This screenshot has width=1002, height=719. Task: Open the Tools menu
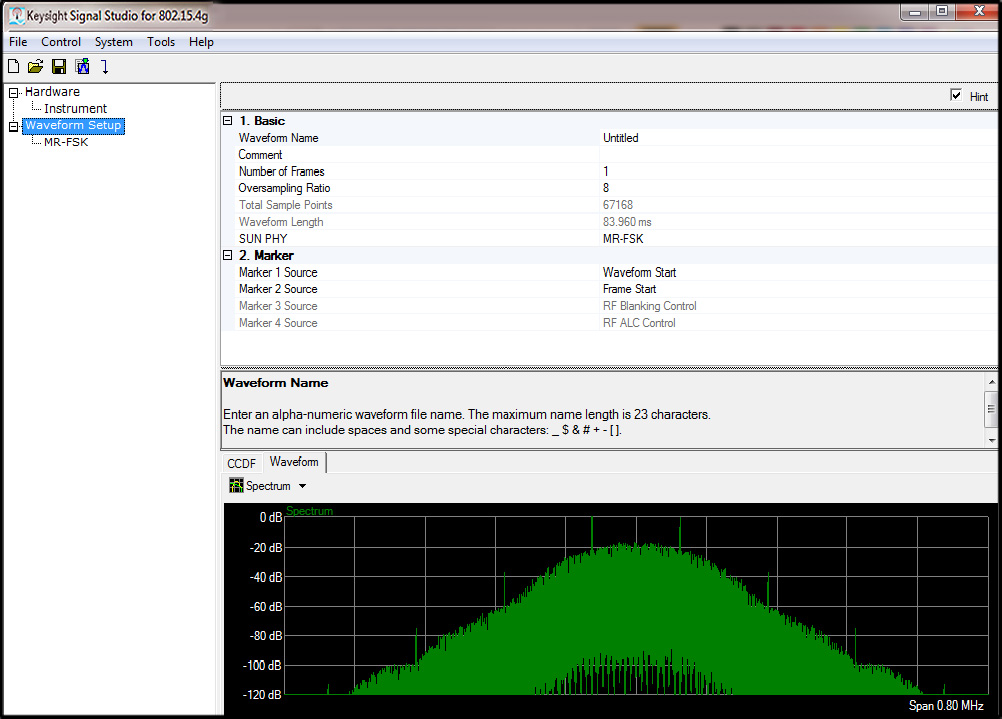pos(161,42)
